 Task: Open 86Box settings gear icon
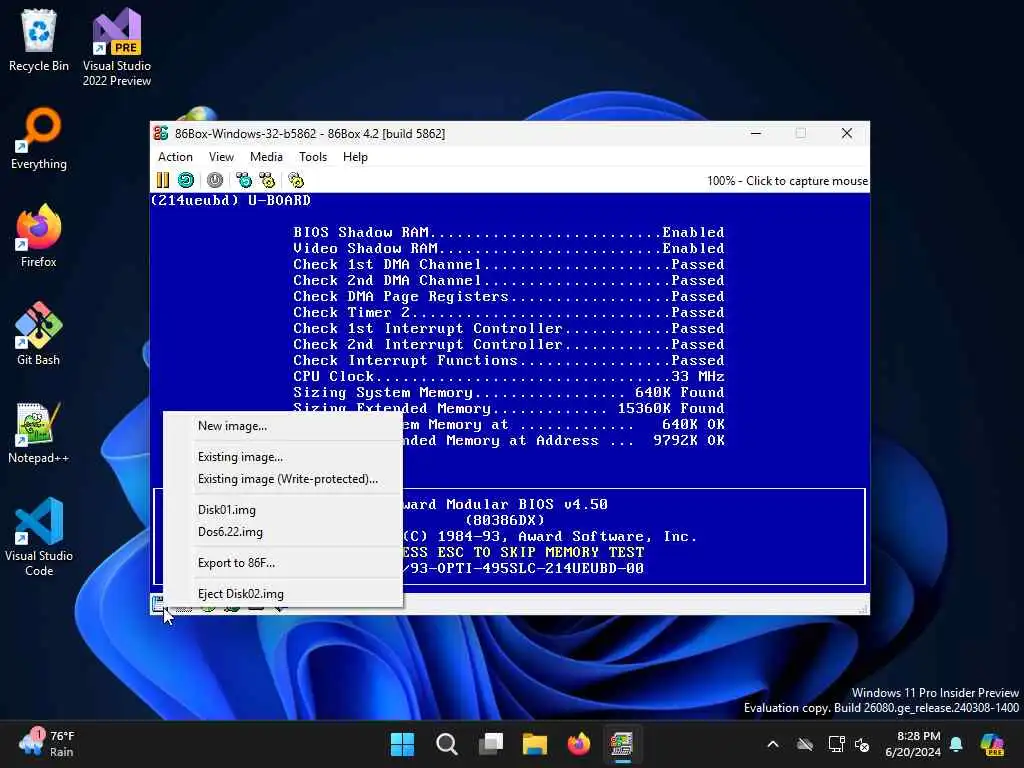296,180
